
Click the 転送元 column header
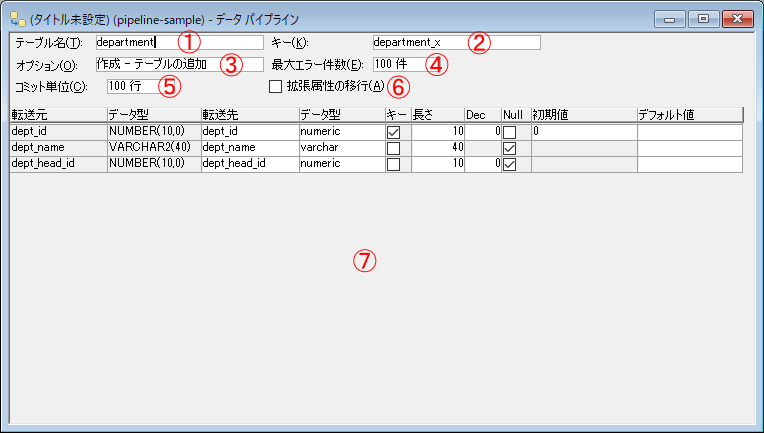pos(57,115)
